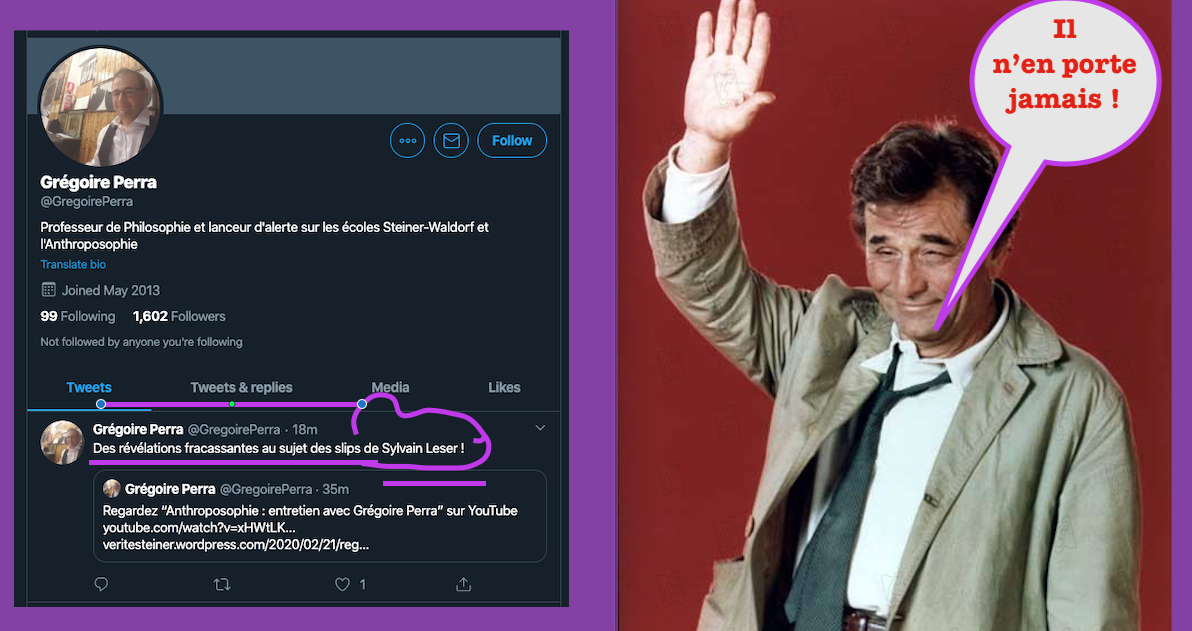The image size is (1192, 631).
Task: Click the small avatar beside the slips tweet
Action: (x=61, y=443)
